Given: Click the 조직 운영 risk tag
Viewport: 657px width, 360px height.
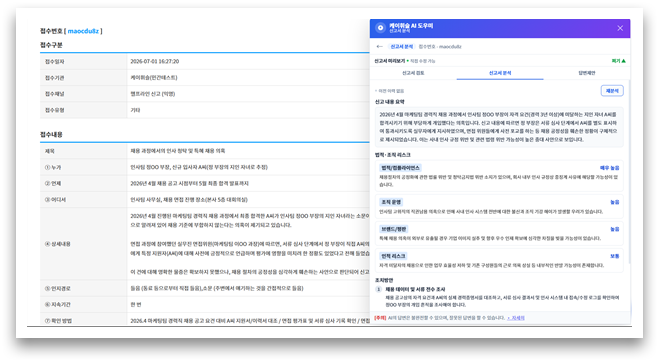Looking at the screenshot, I should 391,202.
